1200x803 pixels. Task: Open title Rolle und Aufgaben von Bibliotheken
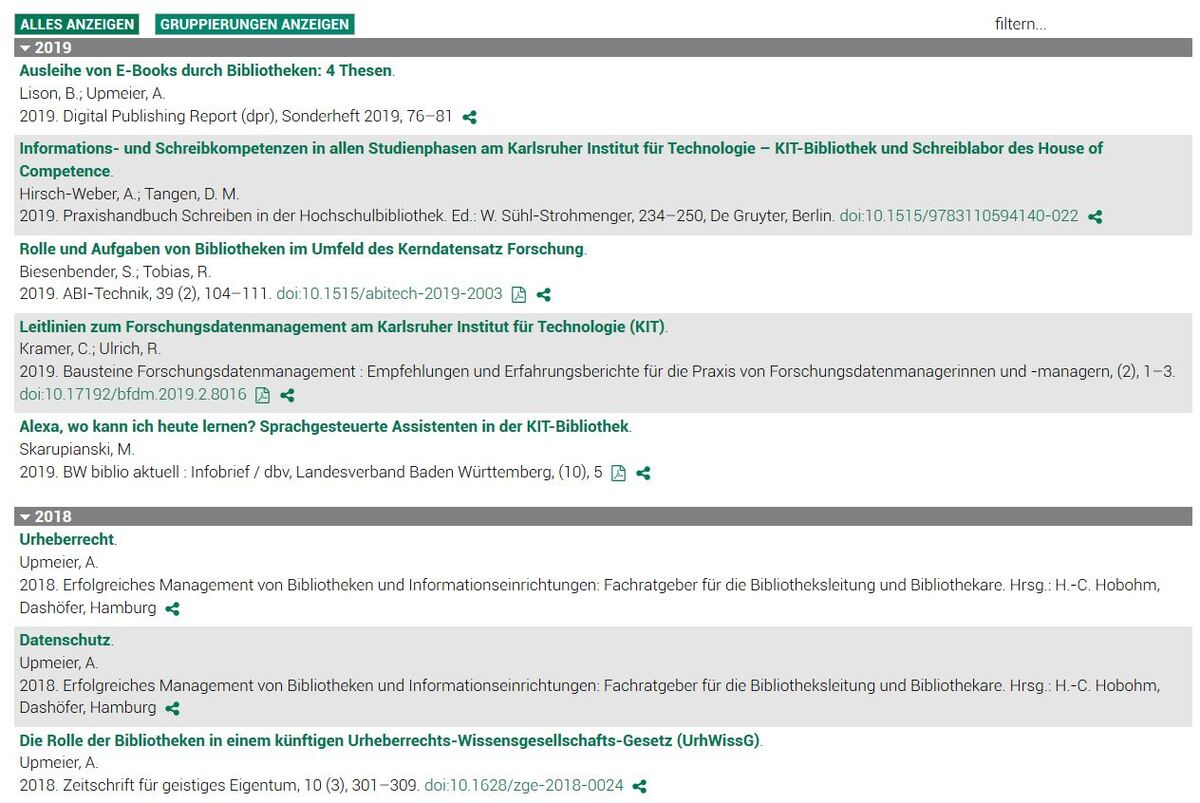tap(301, 249)
